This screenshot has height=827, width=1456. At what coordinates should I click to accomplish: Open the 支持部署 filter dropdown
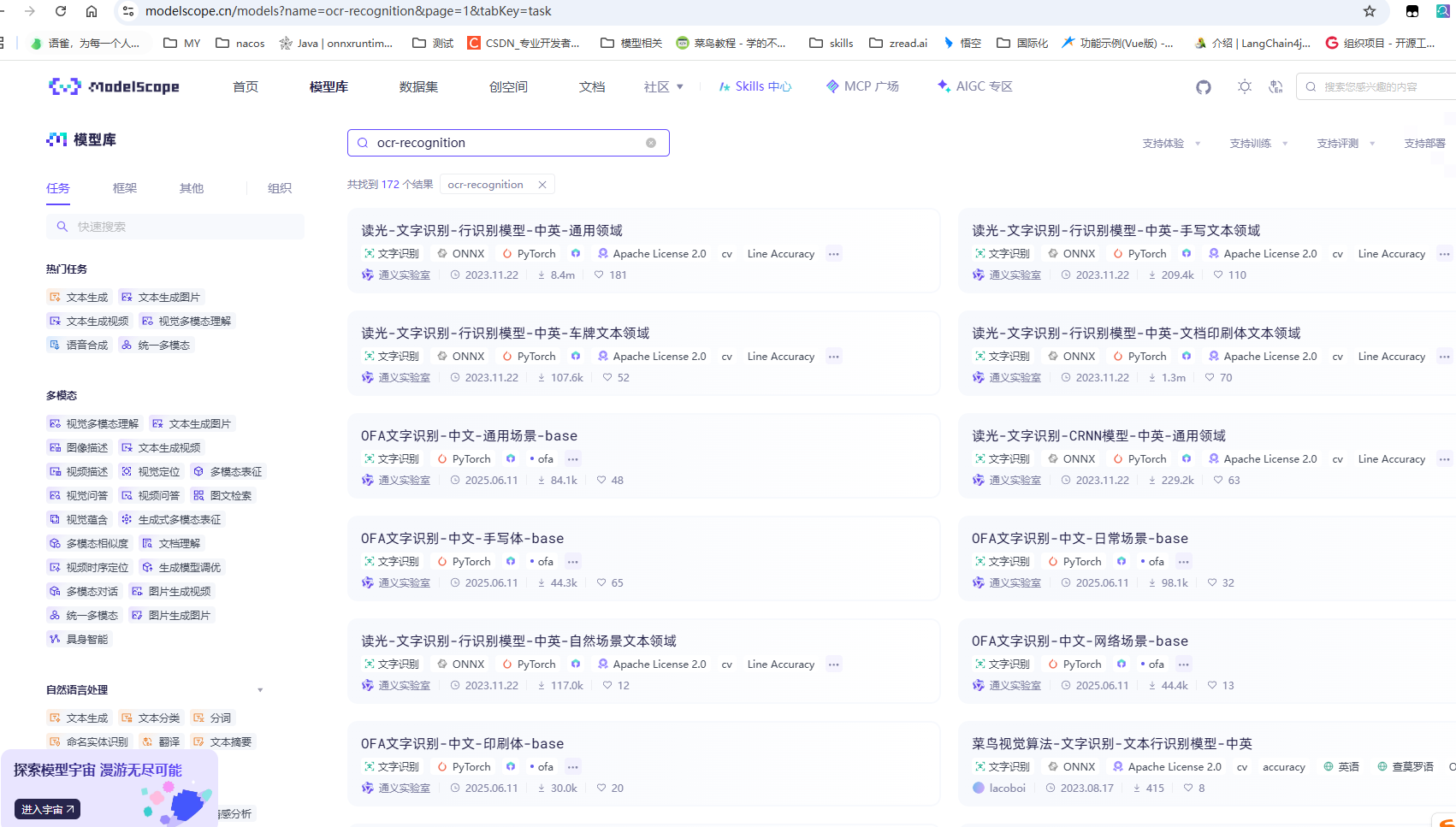[x=1425, y=144]
